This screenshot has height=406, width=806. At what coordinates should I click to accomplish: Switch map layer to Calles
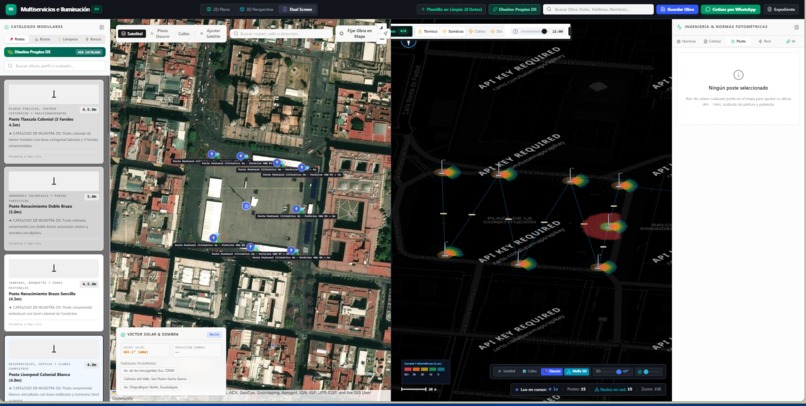pyautogui.click(x=184, y=33)
